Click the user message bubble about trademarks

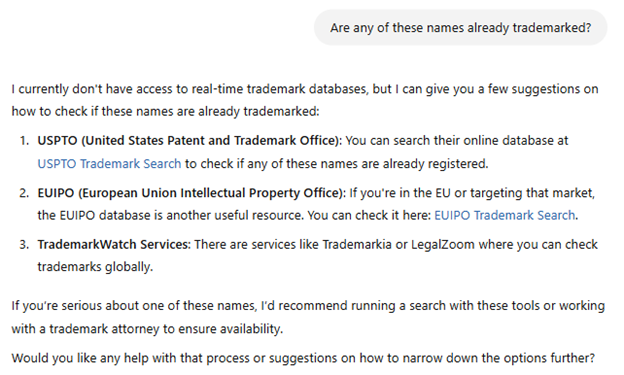pyautogui.click(x=460, y=27)
